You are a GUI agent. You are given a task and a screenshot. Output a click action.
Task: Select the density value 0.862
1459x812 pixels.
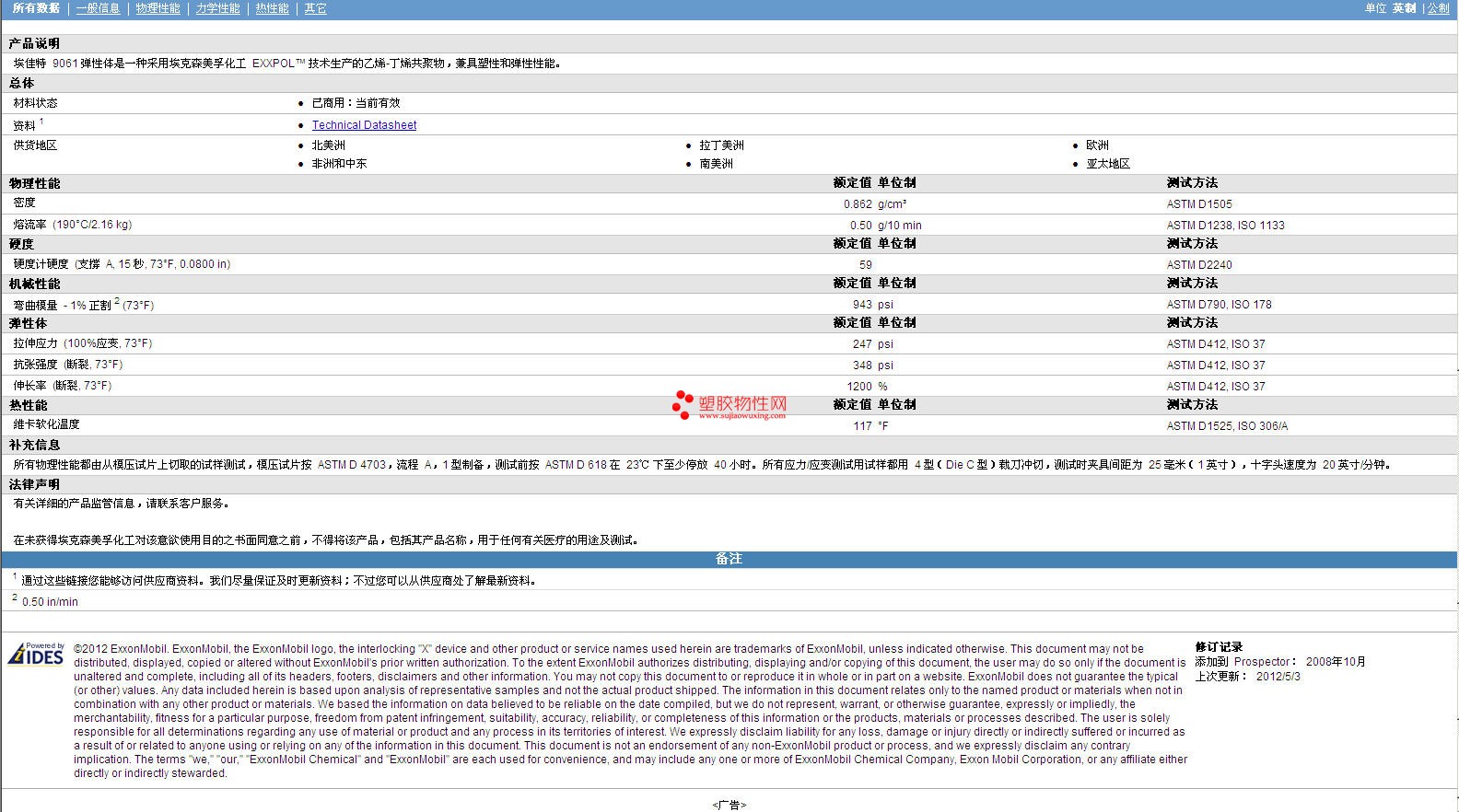tap(858, 204)
